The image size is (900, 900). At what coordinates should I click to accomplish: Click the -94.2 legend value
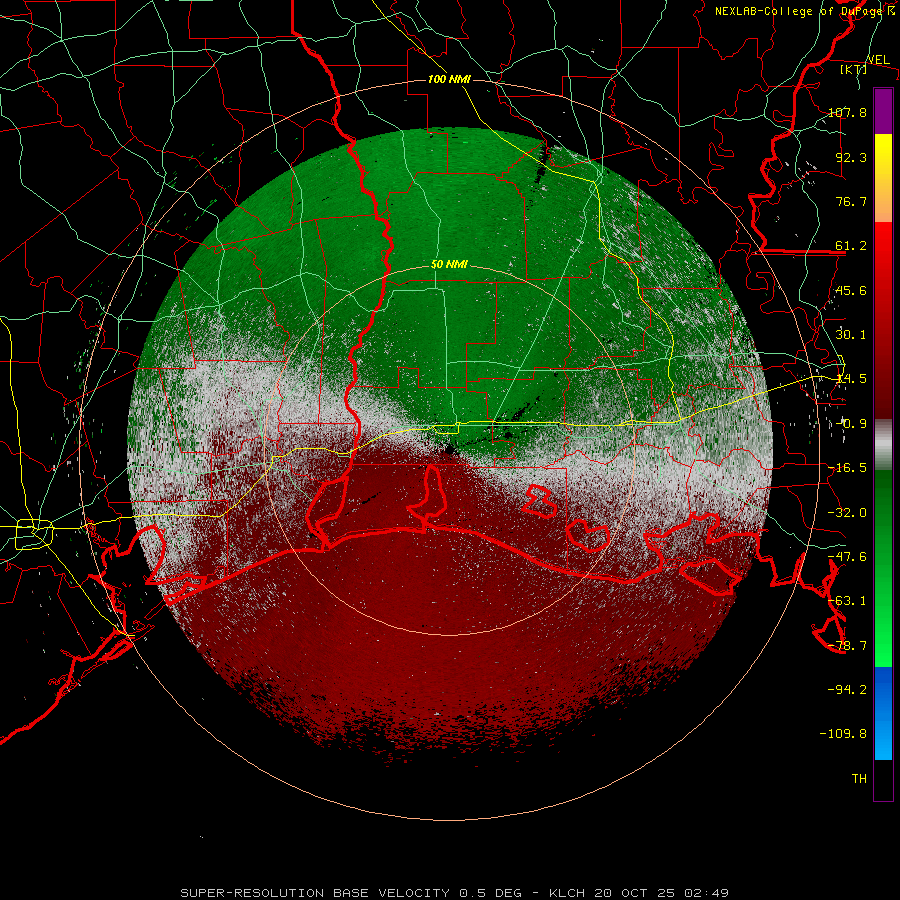[847, 690]
